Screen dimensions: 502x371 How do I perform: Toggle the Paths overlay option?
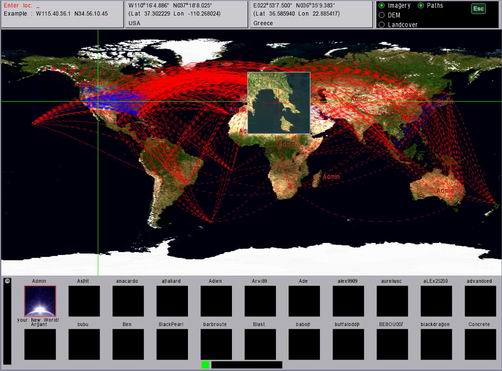click(x=421, y=6)
